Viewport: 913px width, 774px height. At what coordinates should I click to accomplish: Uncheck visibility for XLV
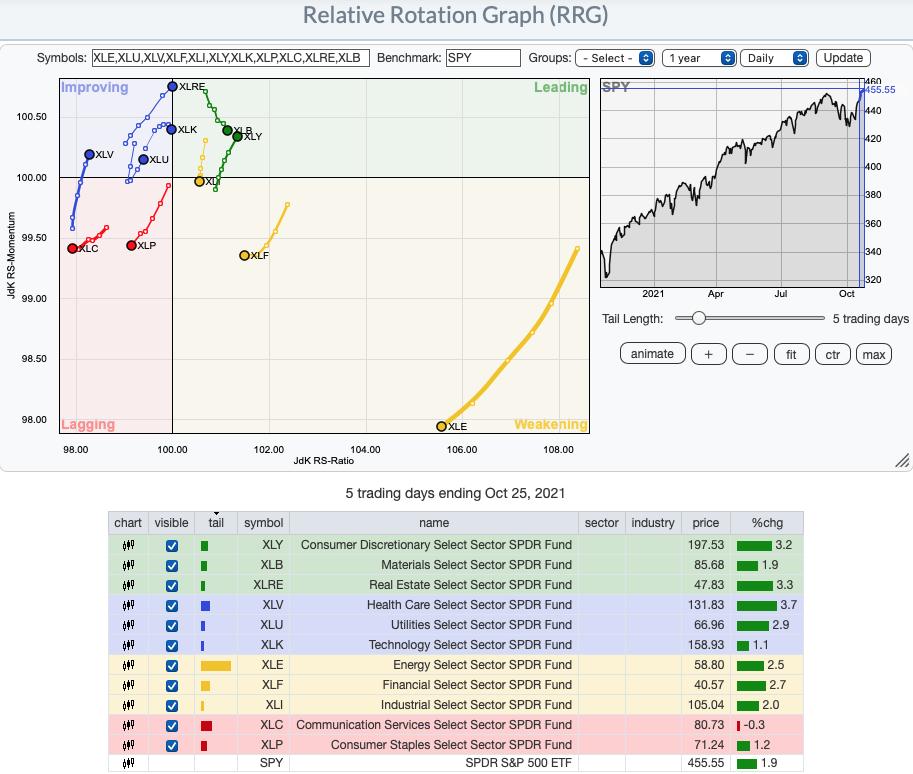tap(172, 606)
